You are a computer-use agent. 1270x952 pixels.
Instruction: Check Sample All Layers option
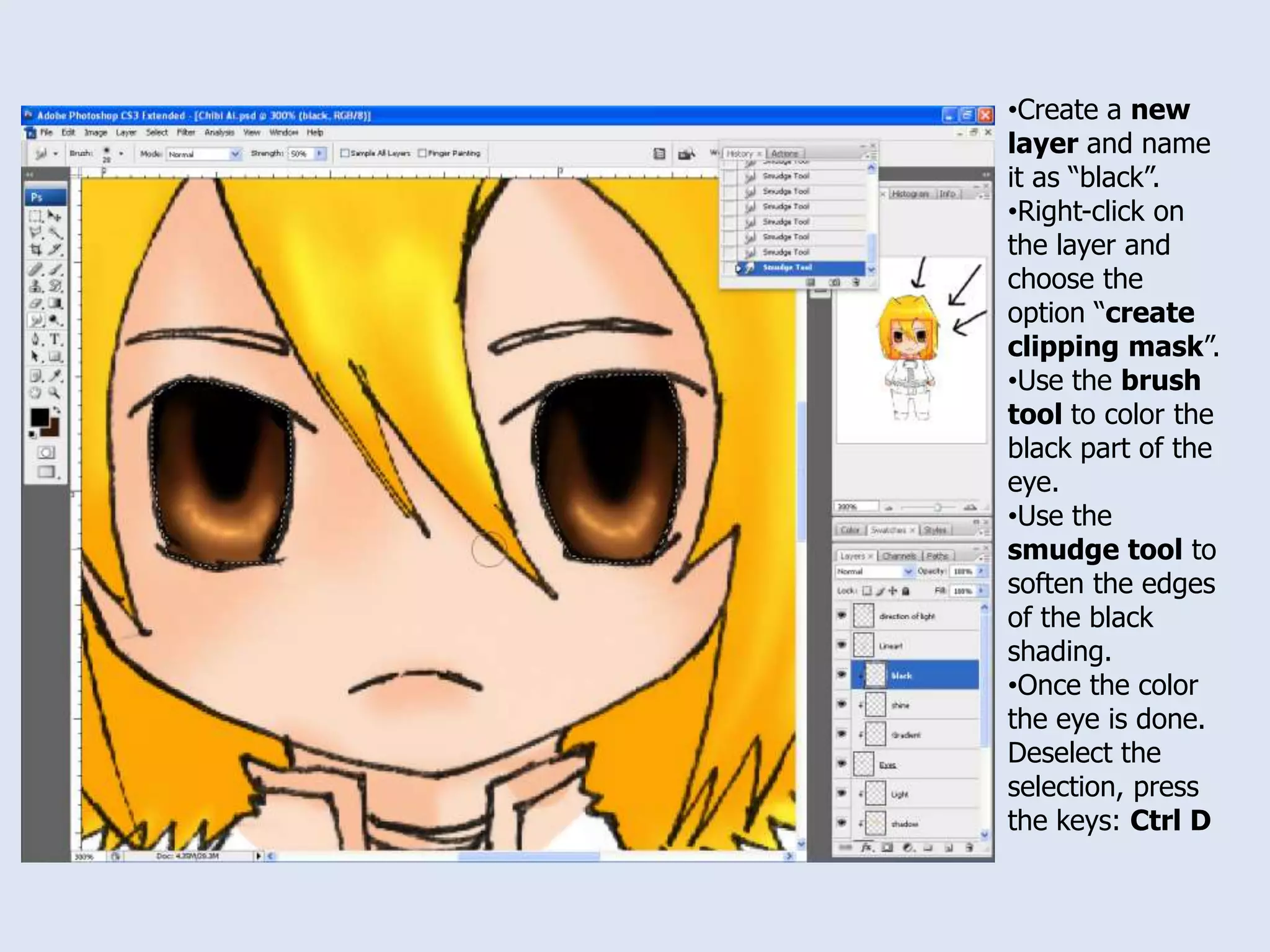pyautogui.click(x=345, y=153)
